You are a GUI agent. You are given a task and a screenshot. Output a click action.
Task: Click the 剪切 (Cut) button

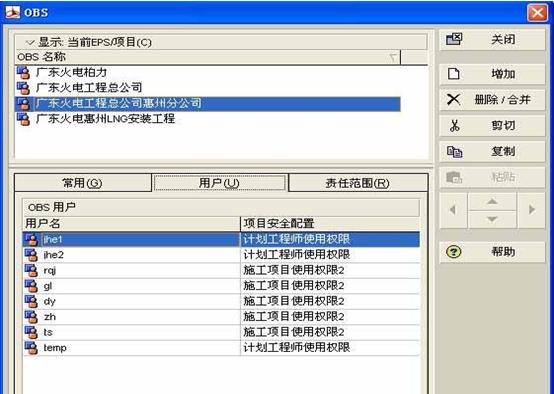(492, 126)
